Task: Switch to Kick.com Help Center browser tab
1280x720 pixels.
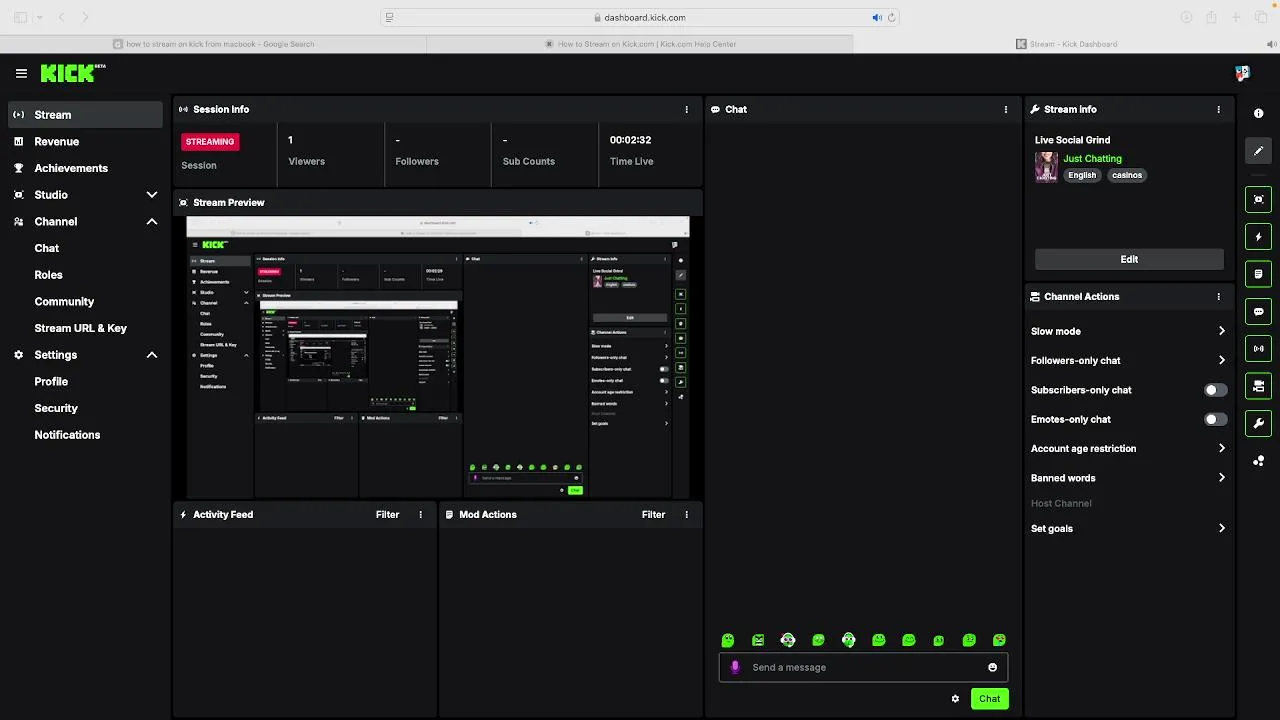Action: 640,44
